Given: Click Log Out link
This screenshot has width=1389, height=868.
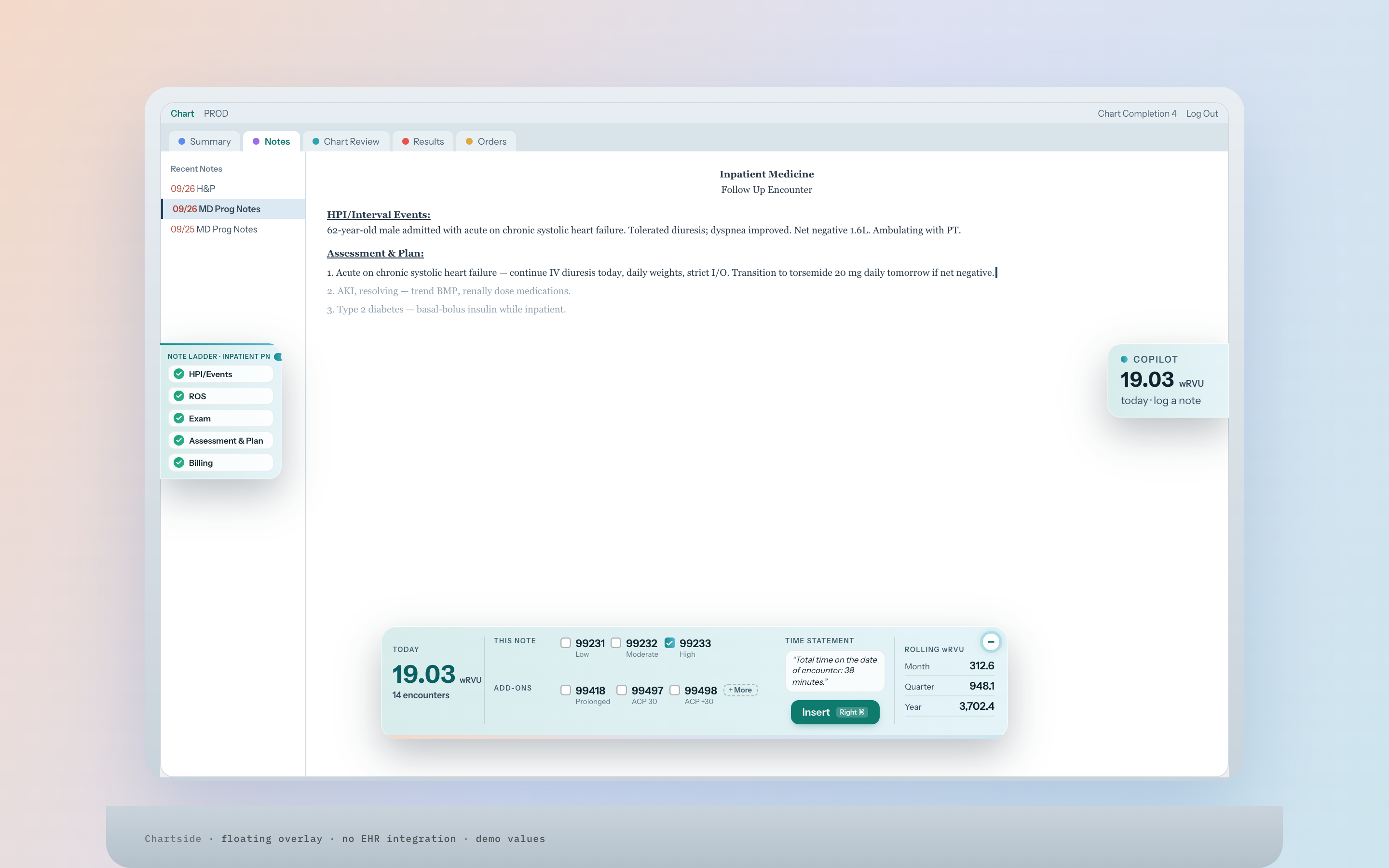Looking at the screenshot, I should pyautogui.click(x=1202, y=114).
